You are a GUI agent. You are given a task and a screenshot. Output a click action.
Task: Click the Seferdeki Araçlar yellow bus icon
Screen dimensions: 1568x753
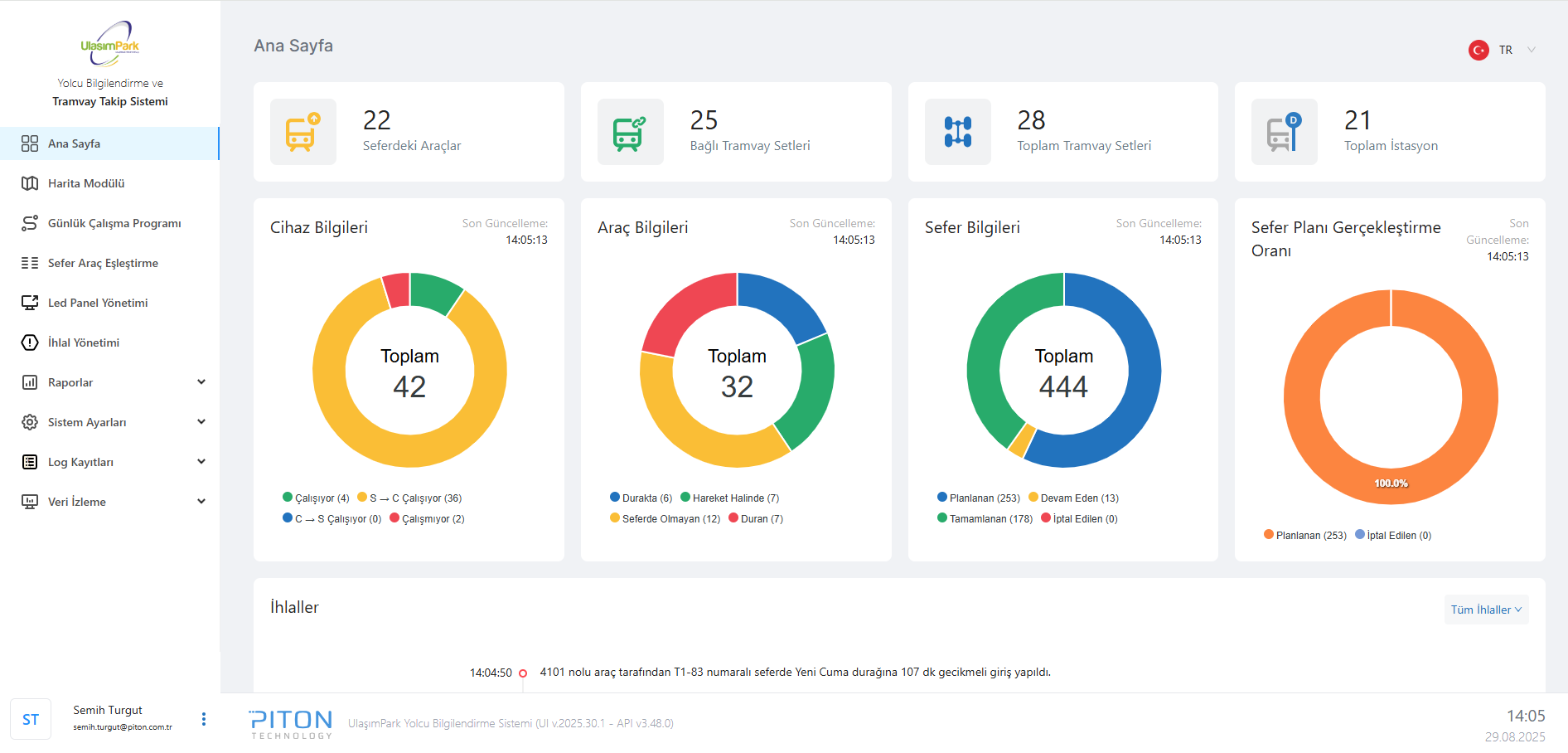tap(302, 132)
